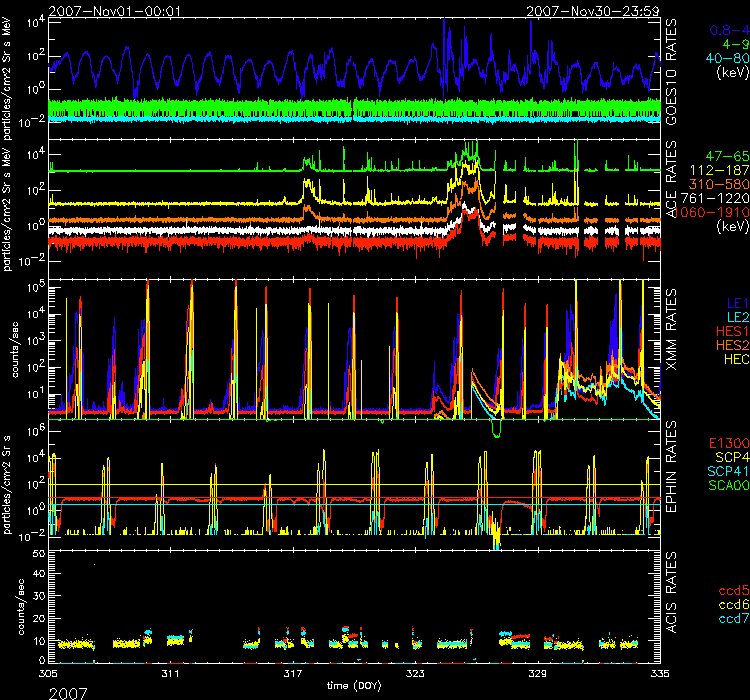Select the E1300 legend entry
Image resolution: width=750 pixels, height=700 pixels.
pyautogui.click(x=729, y=443)
